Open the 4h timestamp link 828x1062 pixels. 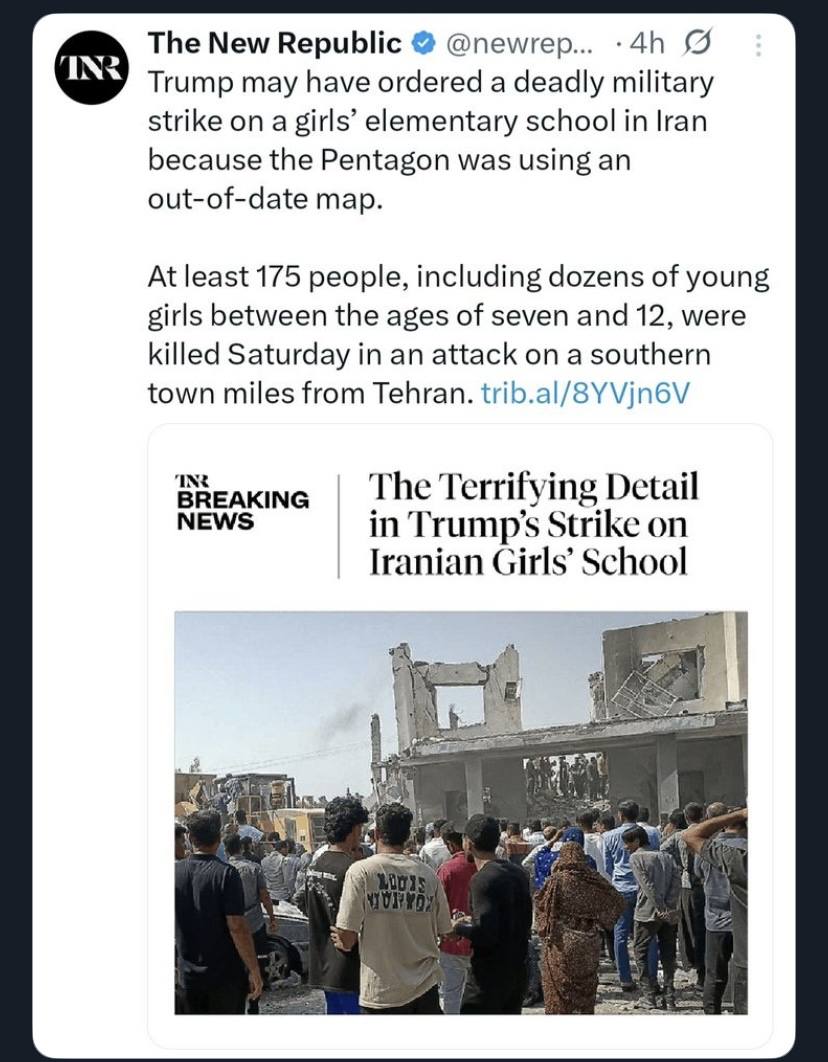pyautogui.click(x=647, y=44)
